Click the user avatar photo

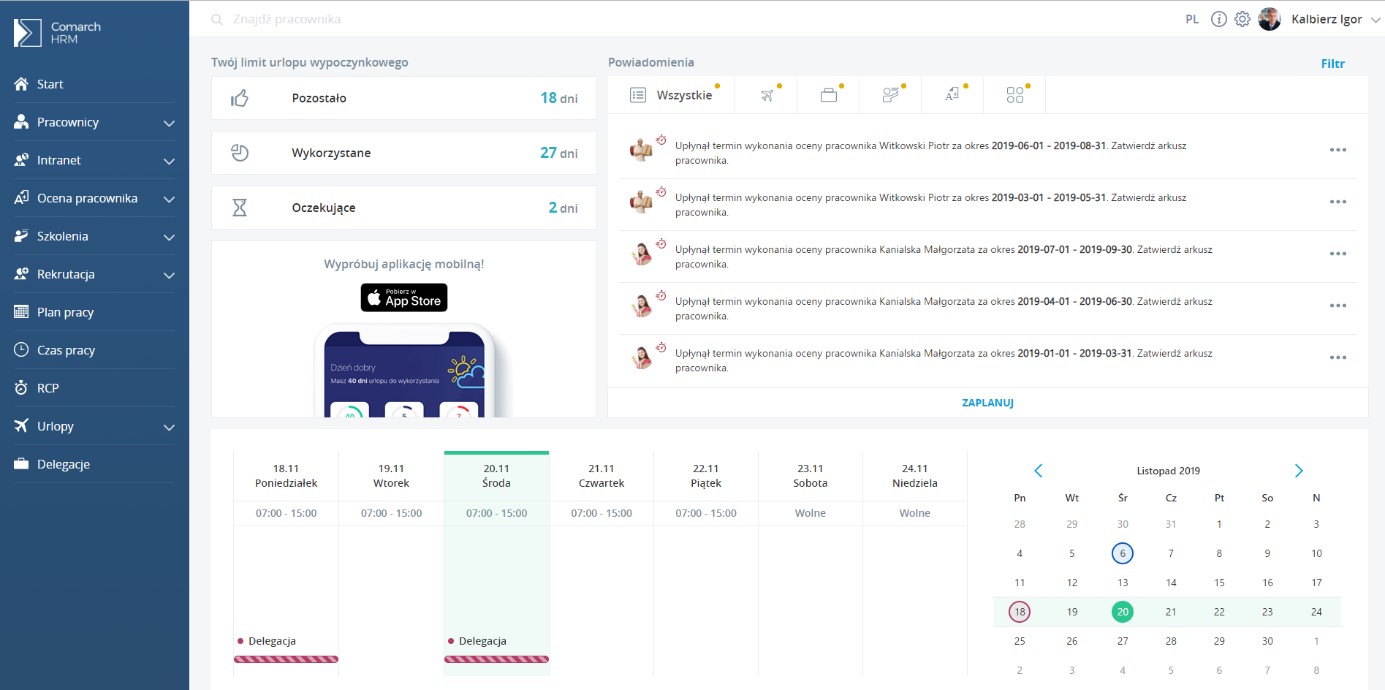pos(1270,19)
